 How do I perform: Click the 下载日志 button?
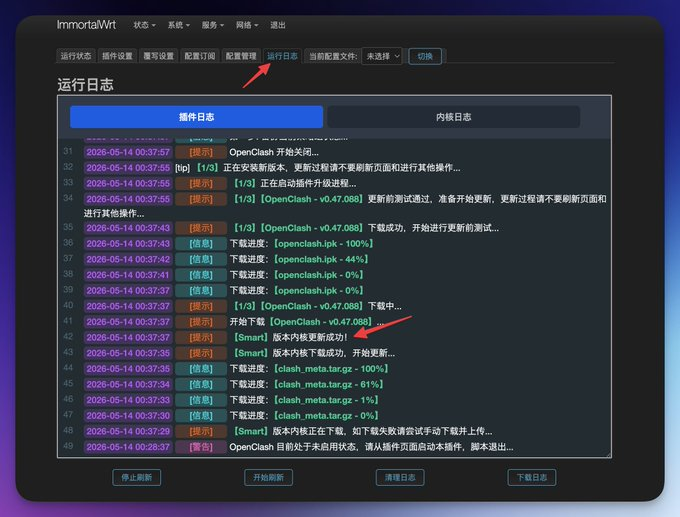point(532,478)
